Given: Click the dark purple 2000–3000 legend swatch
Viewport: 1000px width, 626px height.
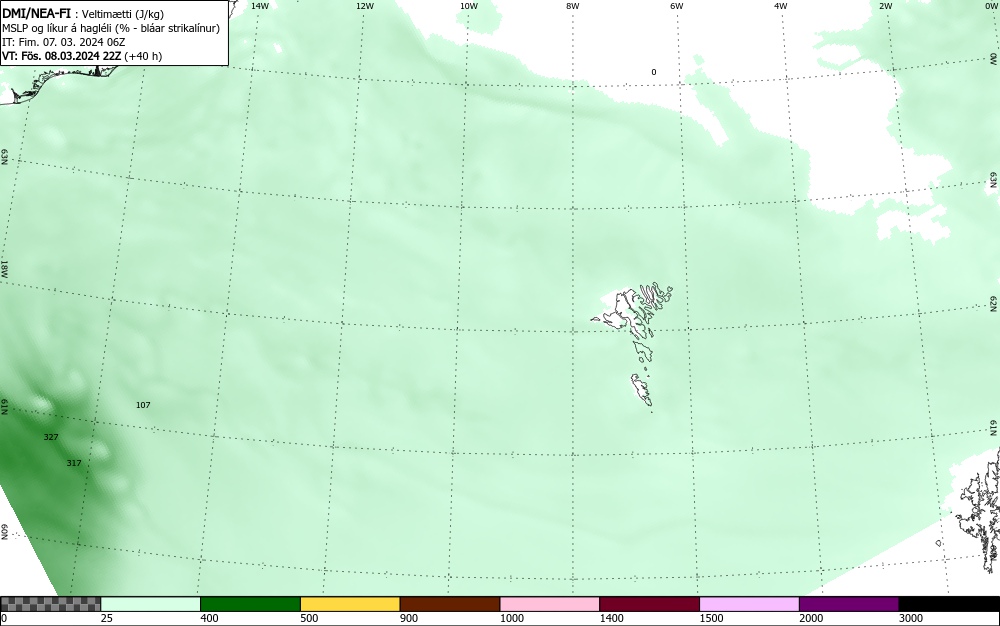Looking at the screenshot, I should tap(849, 604).
